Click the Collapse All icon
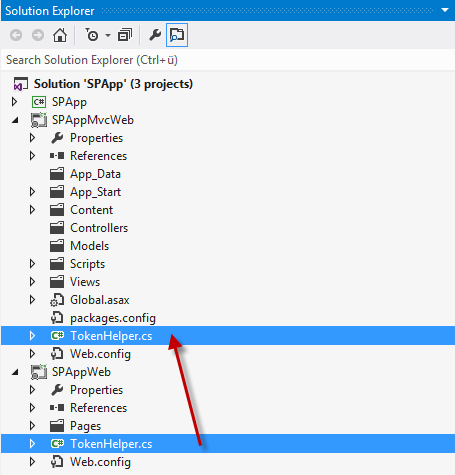This screenshot has width=455, height=475. [x=125, y=35]
